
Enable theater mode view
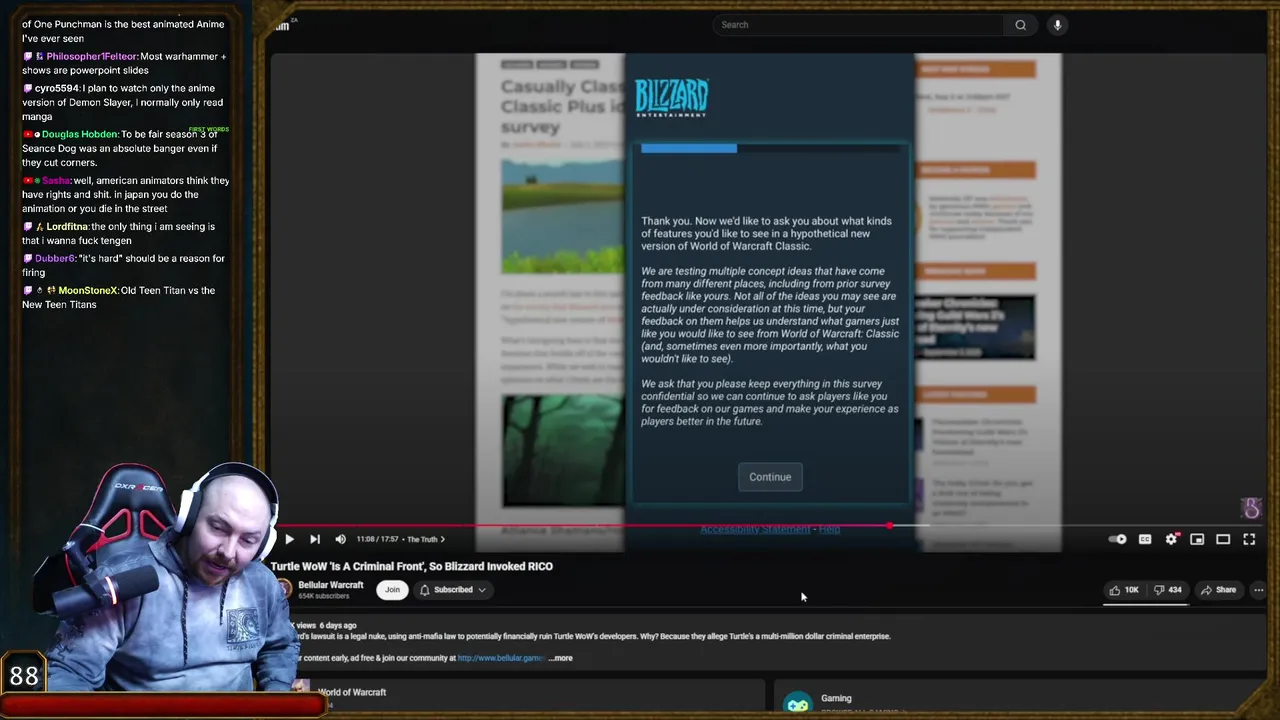click(x=1223, y=539)
